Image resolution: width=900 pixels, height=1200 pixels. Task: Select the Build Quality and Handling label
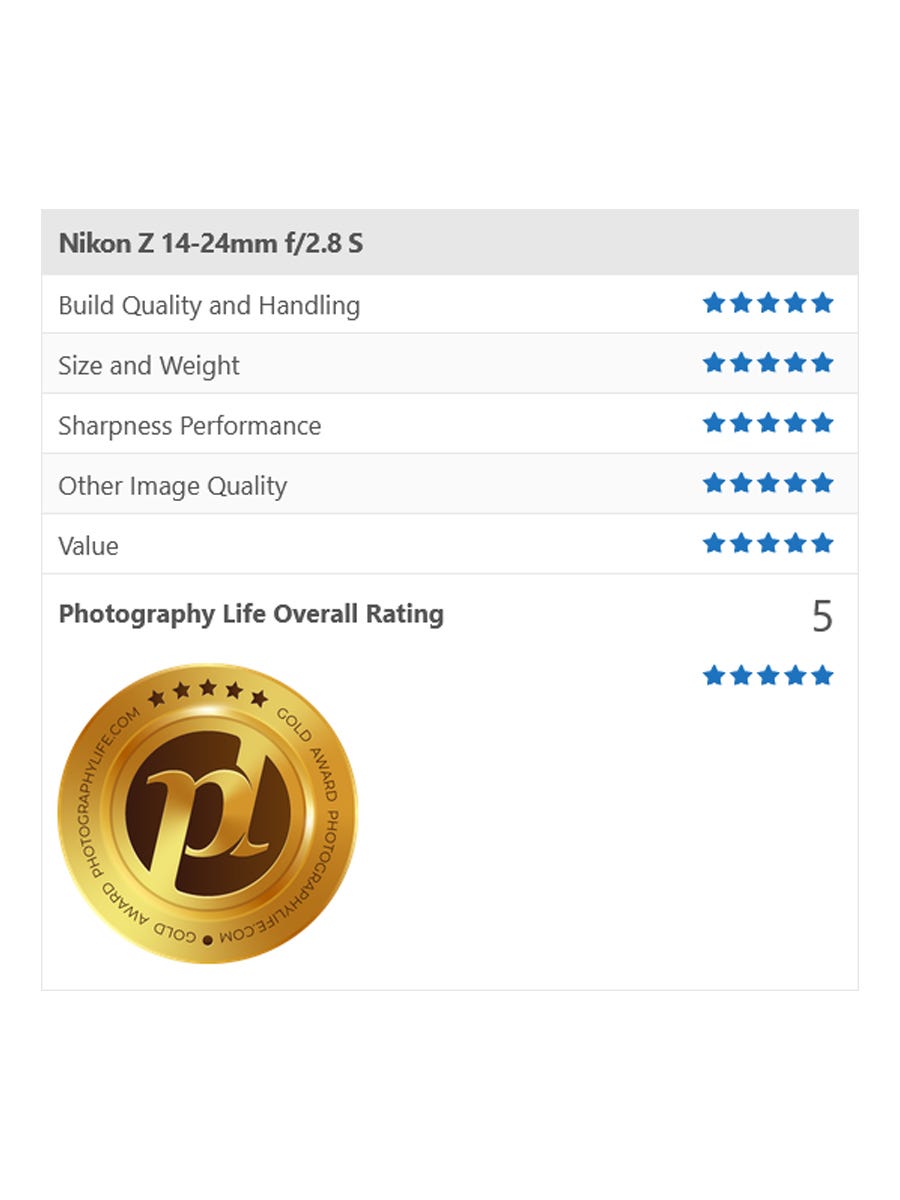209,305
